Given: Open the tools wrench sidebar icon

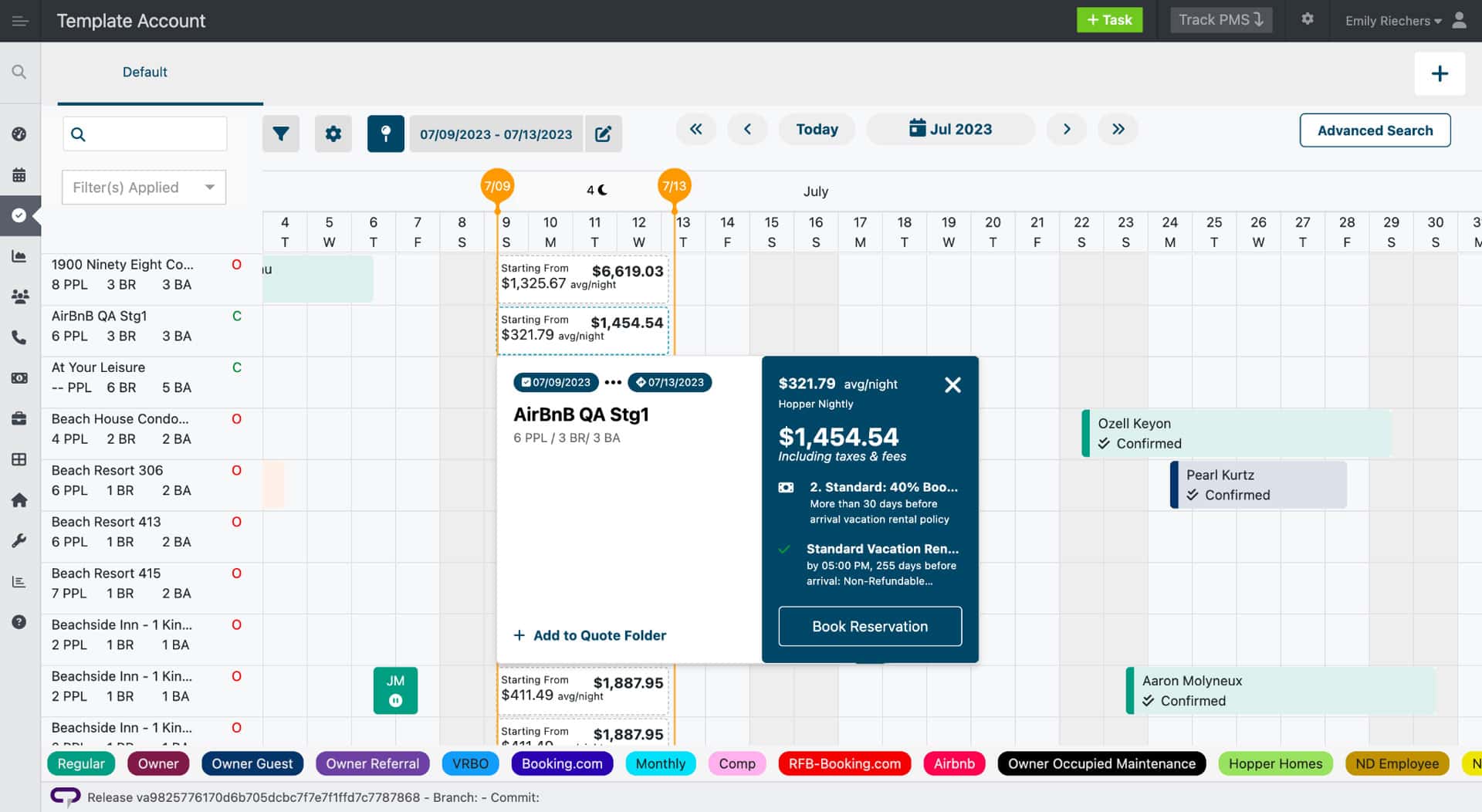Looking at the screenshot, I should [x=20, y=540].
